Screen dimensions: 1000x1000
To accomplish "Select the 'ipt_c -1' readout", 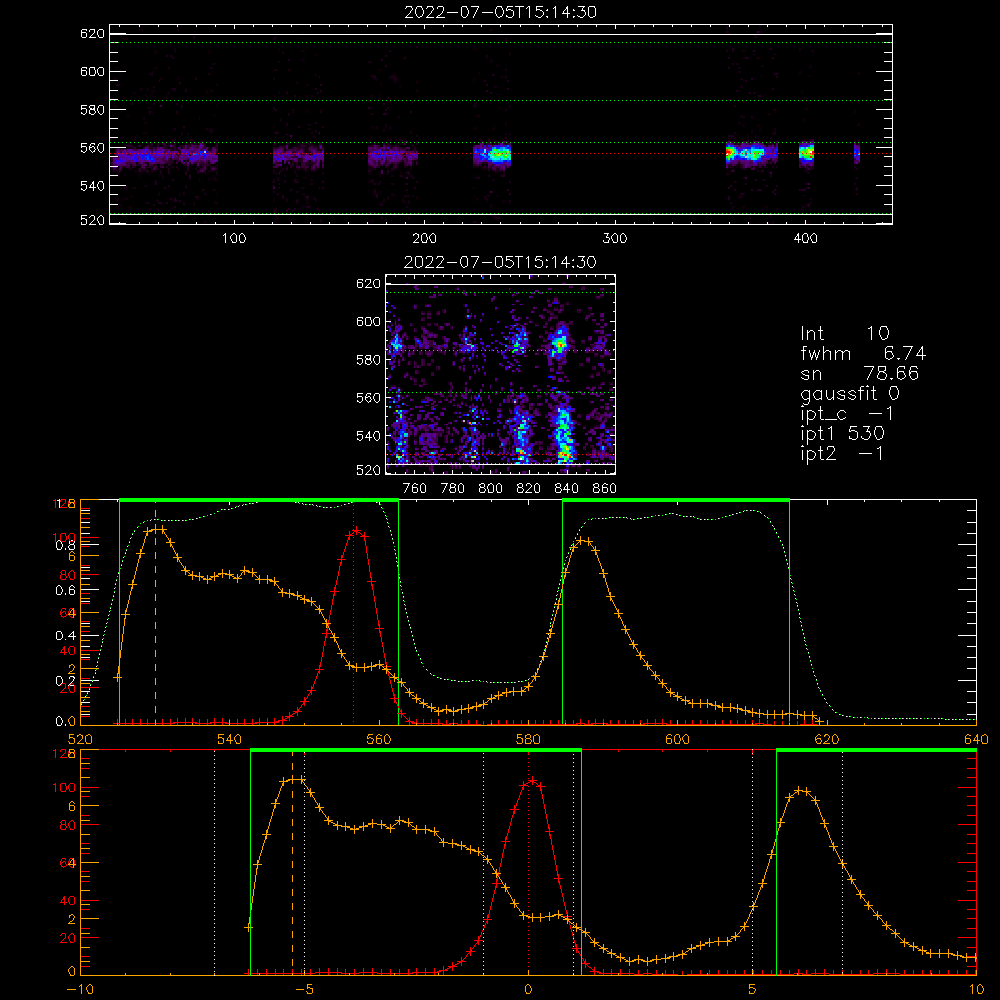I will [847, 415].
